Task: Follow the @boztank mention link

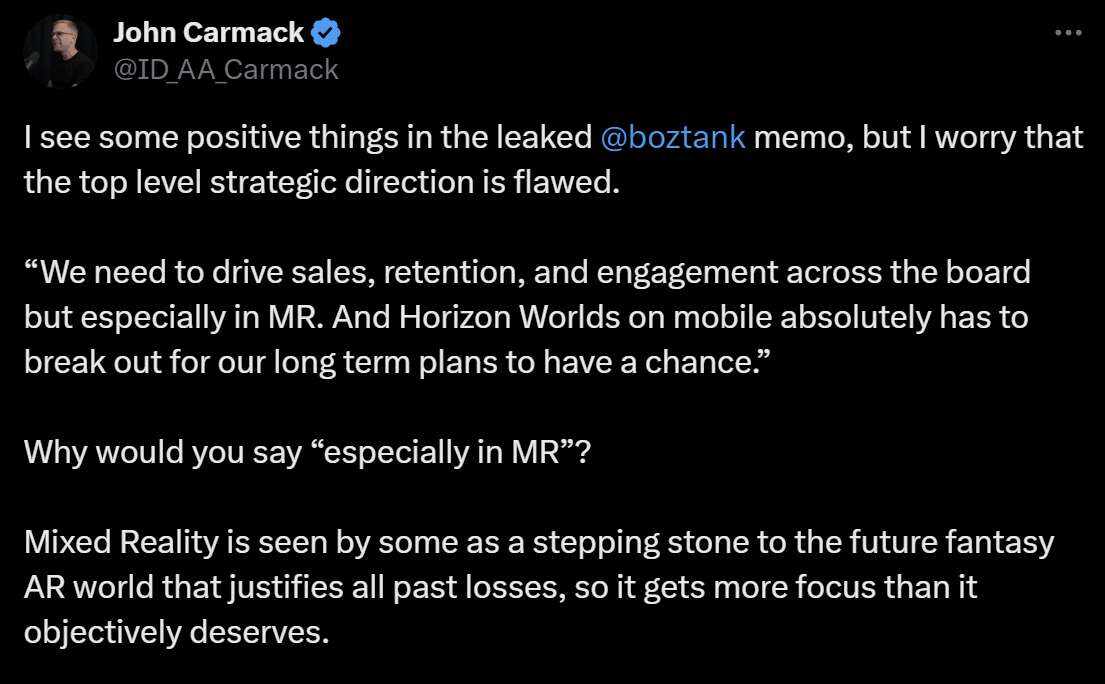Action: [674, 137]
